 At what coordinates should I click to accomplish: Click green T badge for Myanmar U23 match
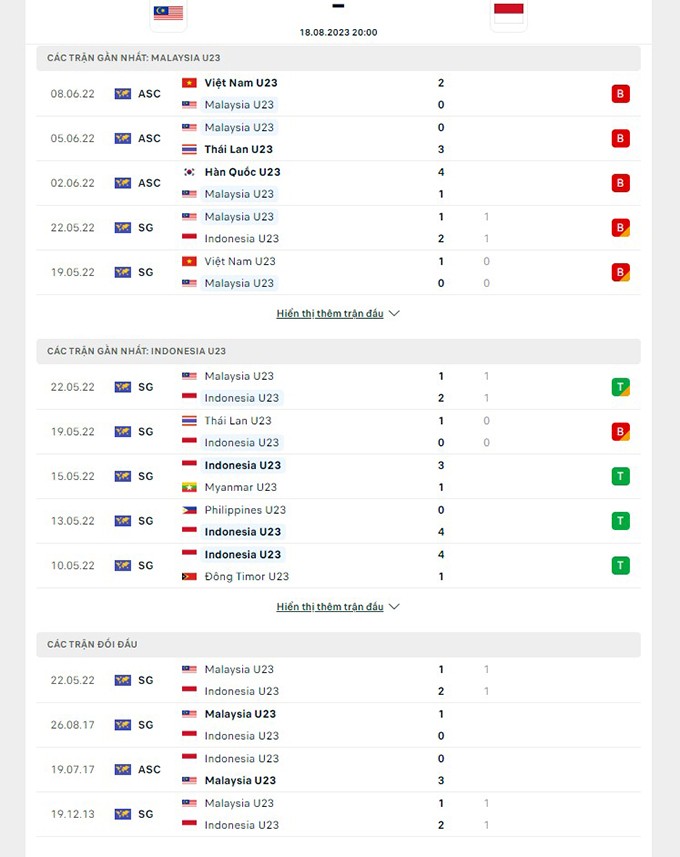pos(621,476)
